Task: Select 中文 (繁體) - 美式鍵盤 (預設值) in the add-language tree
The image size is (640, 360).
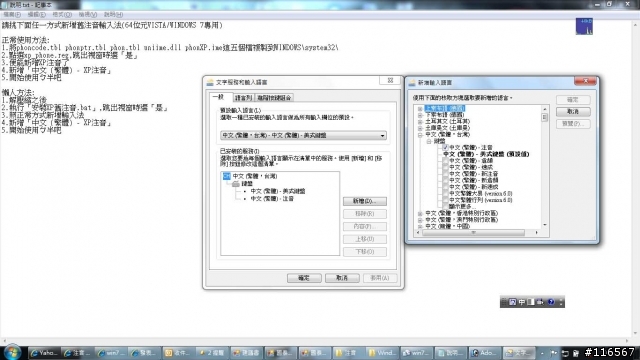Action: [x=486, y=154]
